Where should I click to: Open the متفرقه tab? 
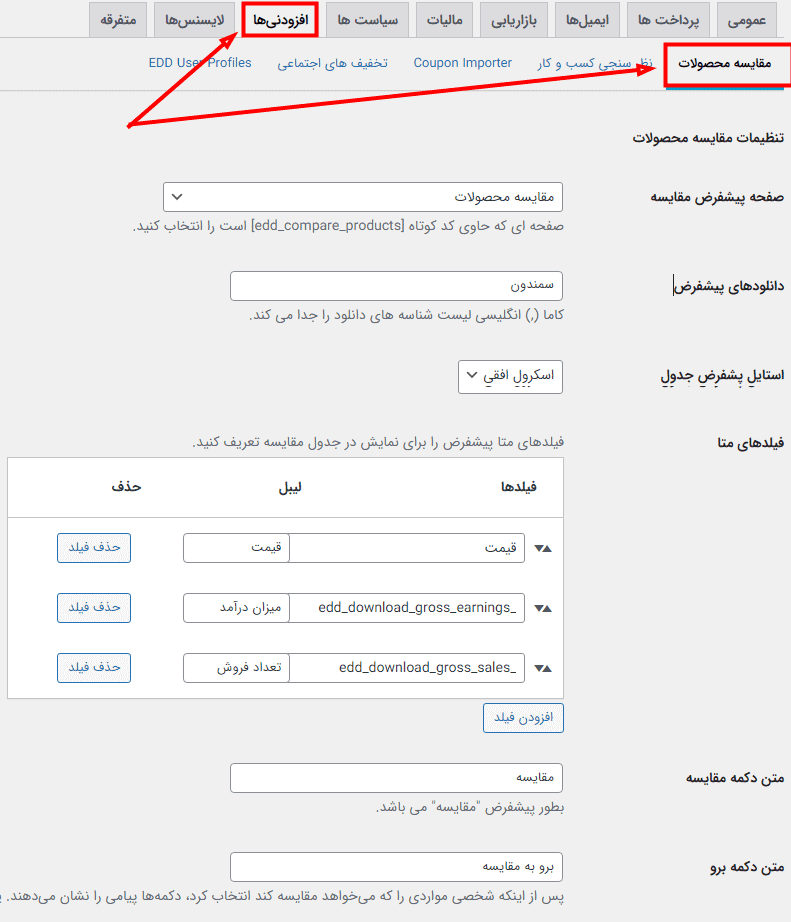(118, 20)
